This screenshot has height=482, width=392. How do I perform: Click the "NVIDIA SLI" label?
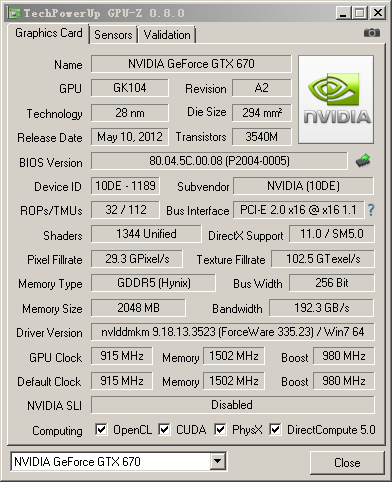[54, 406]
